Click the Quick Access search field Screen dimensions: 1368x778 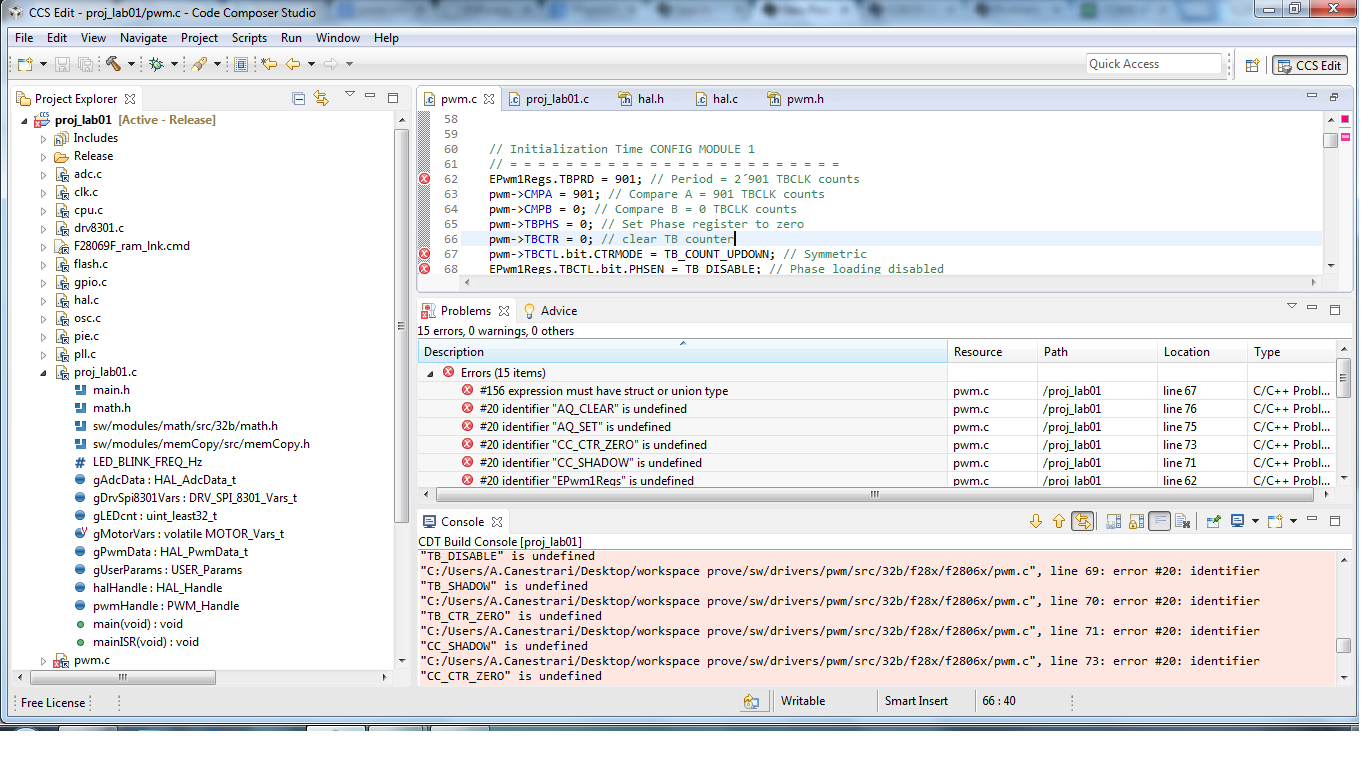pos(1153,64)
